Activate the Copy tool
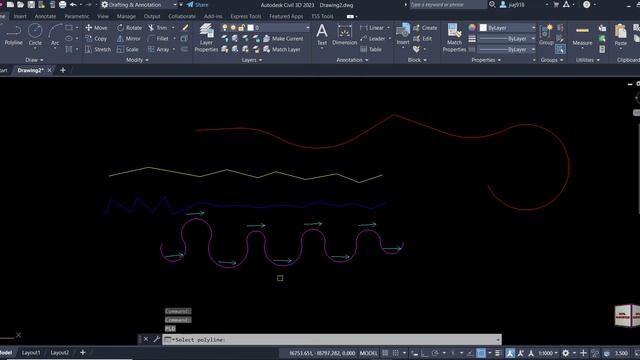Viewport: 640px width, 360px height. pos(96,39)
